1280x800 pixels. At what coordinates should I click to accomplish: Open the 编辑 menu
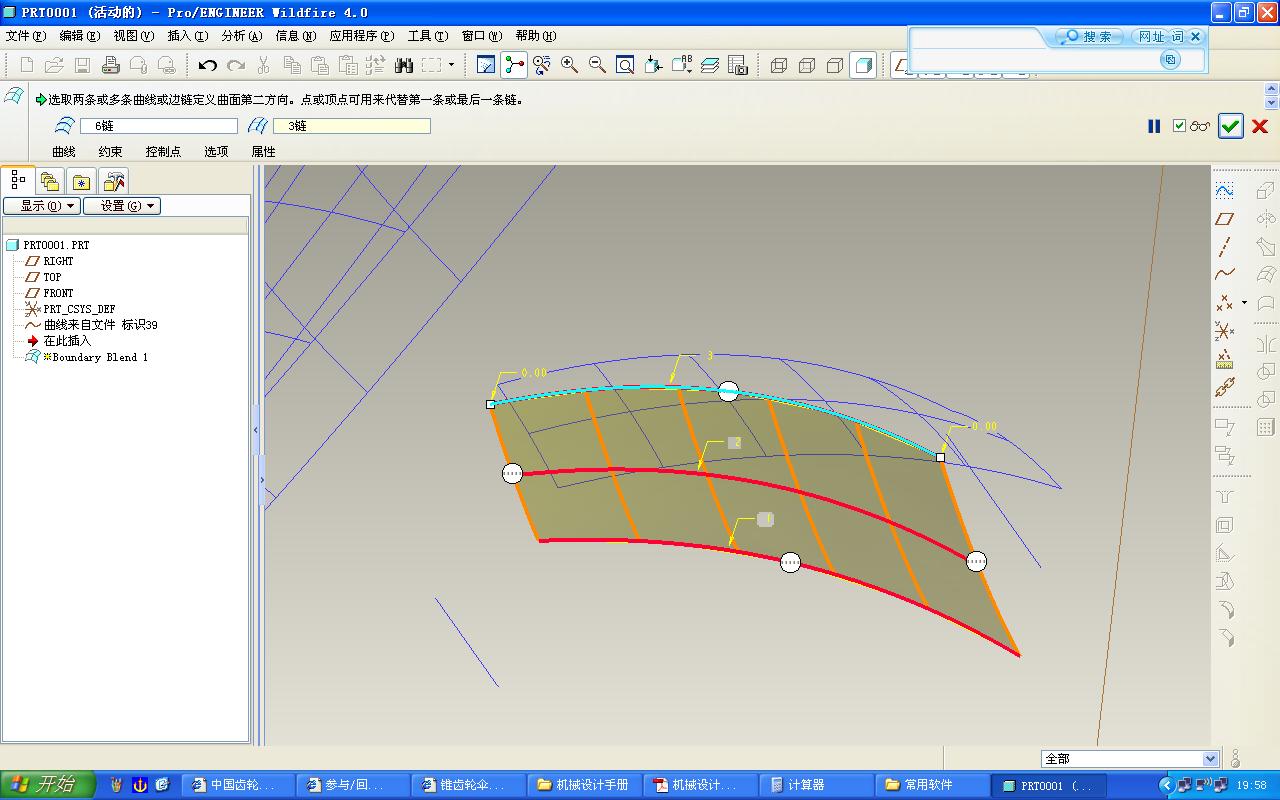tap(80, 36)
